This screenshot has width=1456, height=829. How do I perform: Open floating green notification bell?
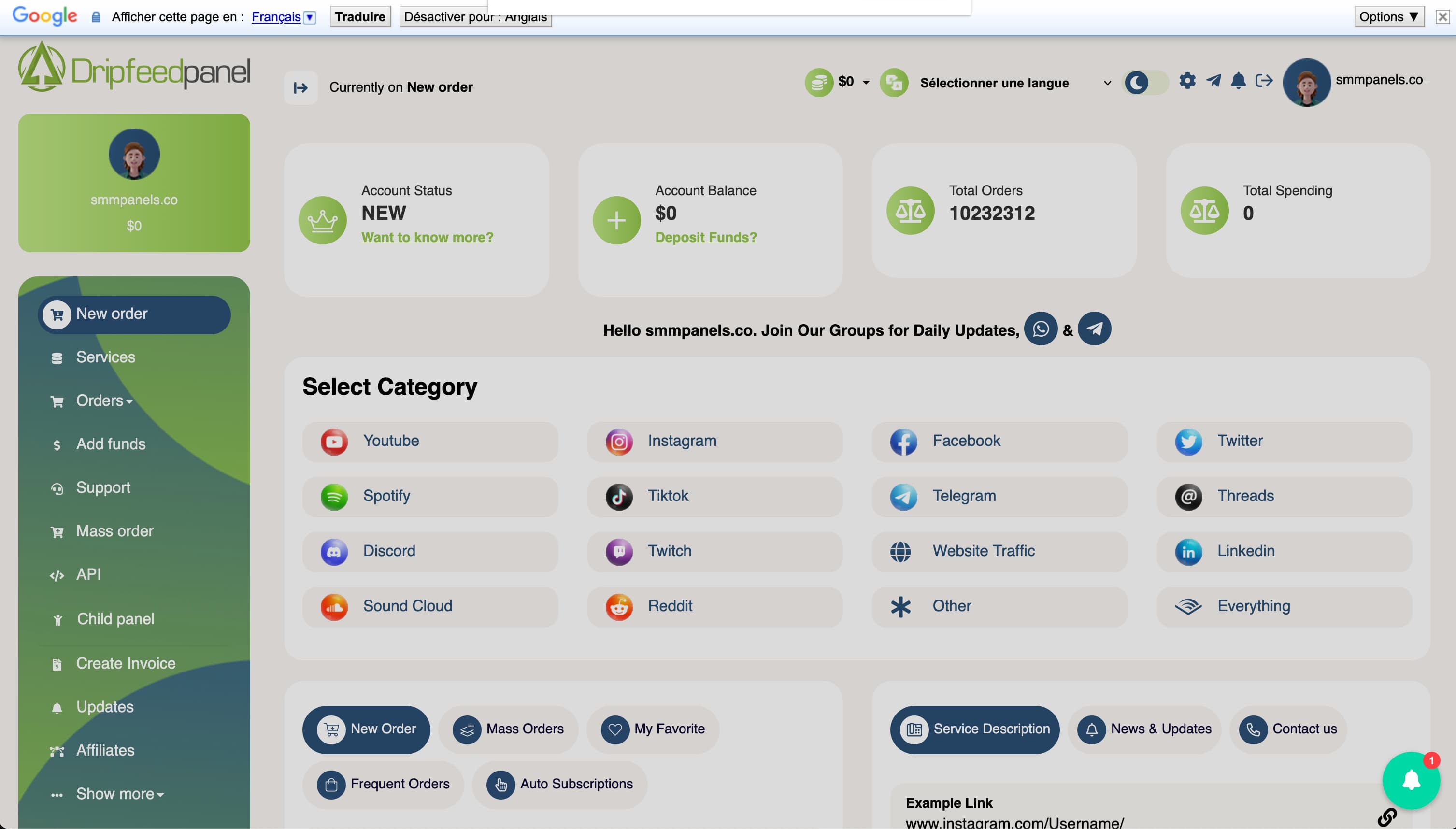point(1411,780)
